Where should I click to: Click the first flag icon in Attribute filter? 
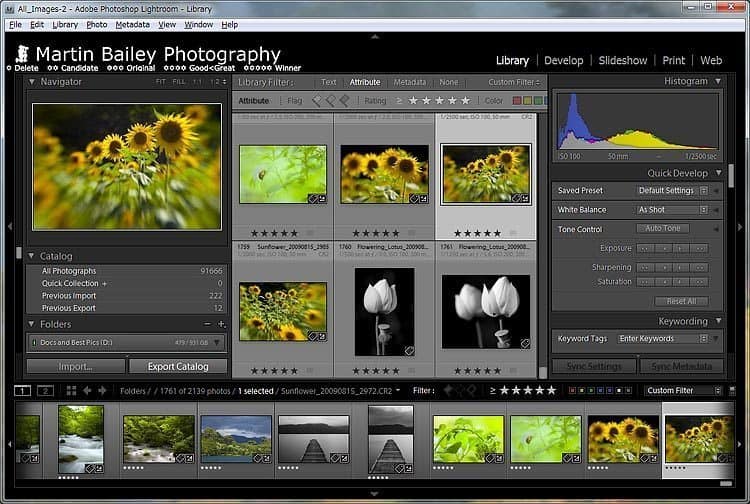[316, 101]
